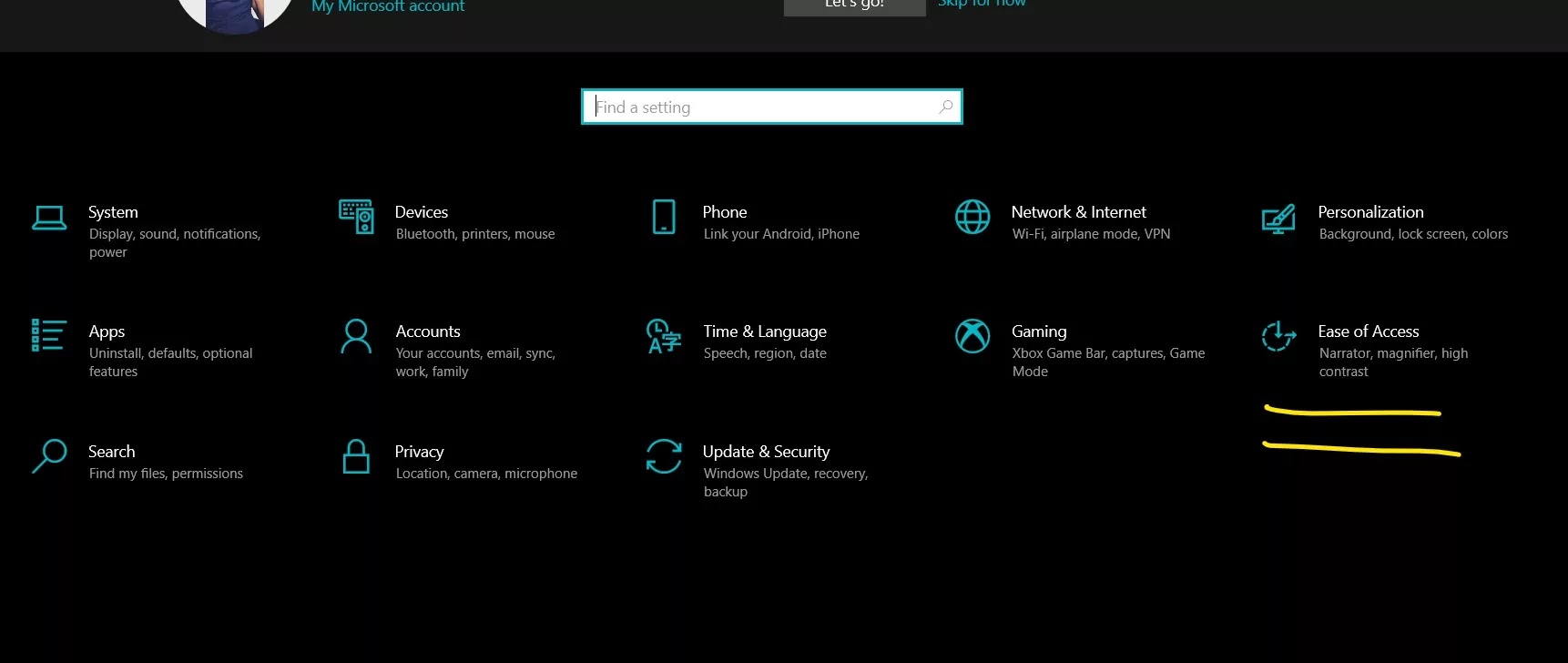Open System settings title

click(113, 212)
